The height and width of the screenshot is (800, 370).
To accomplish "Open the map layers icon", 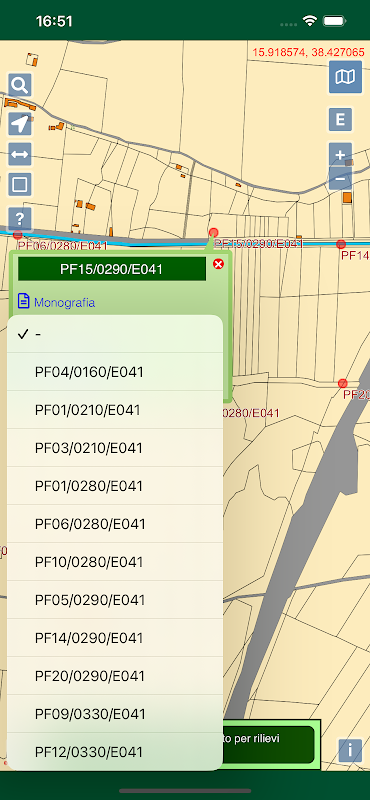I will (346, 77).
